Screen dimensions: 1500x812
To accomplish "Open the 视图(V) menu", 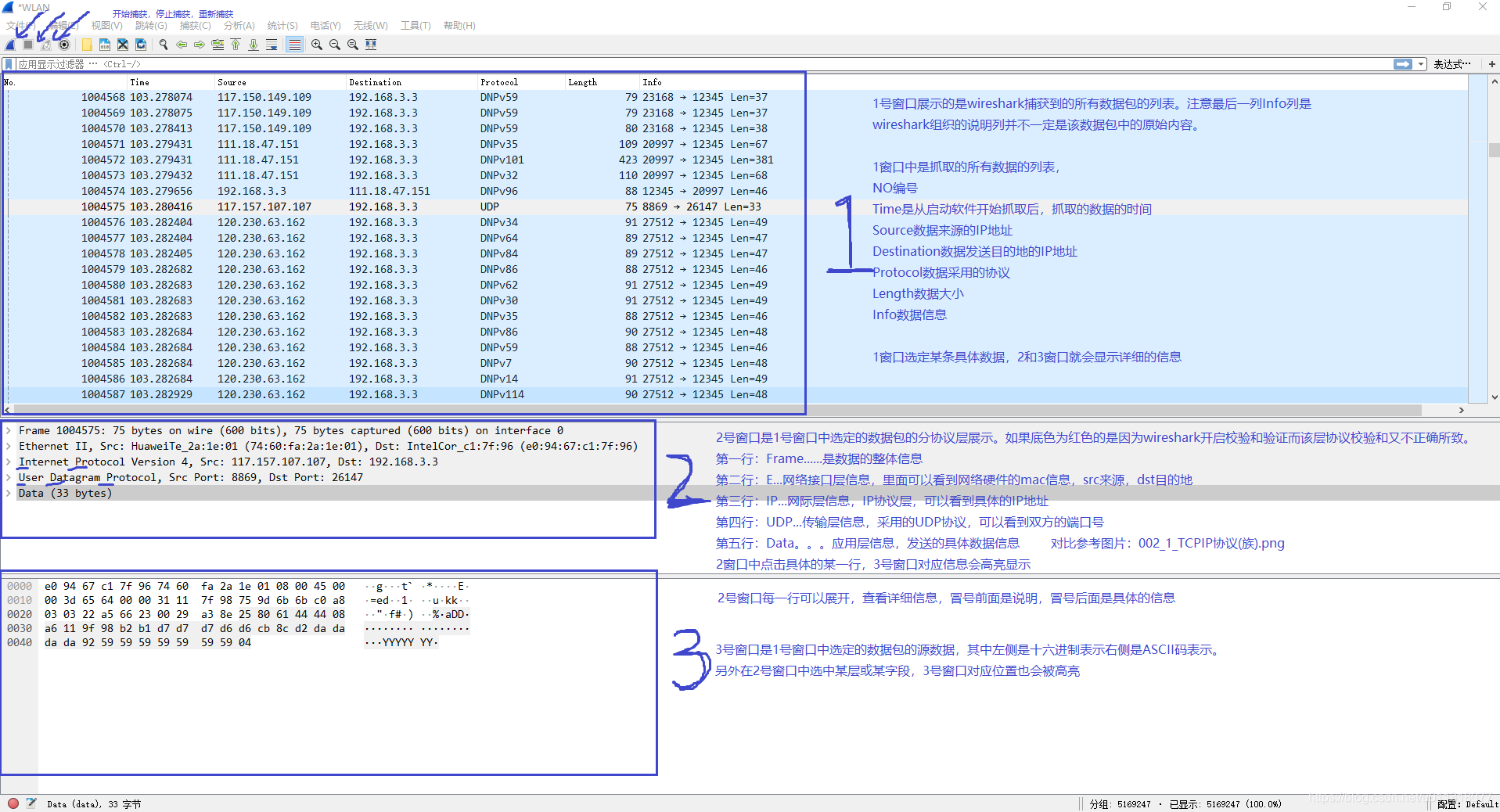I will click(x=107, y=26).
